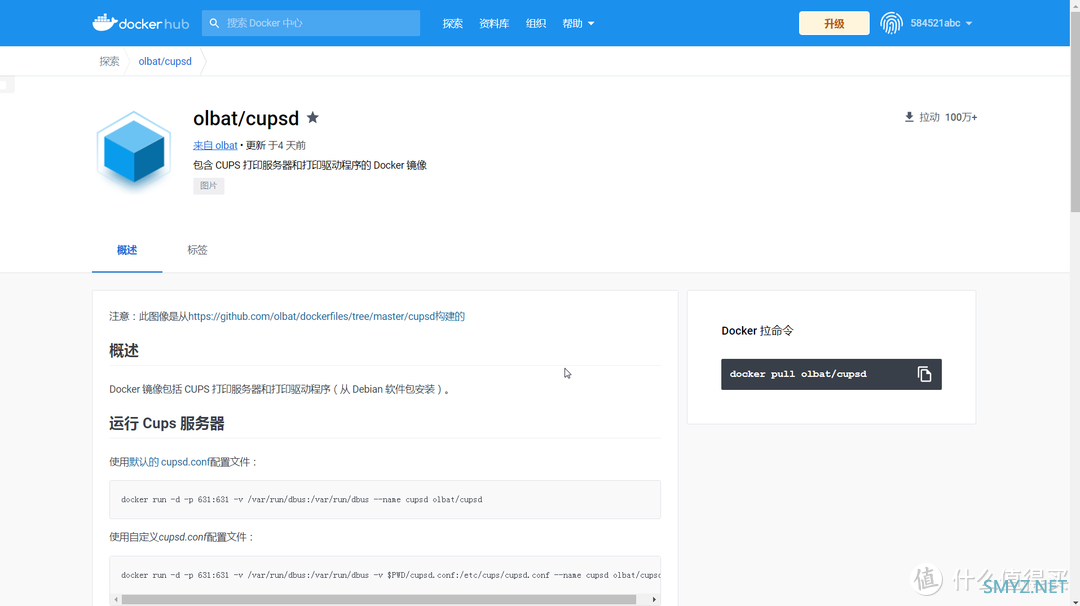Click the docker pull olbat/cupsd text
The height and width of the screenshot is (606, 1080).
coord(798,374)
